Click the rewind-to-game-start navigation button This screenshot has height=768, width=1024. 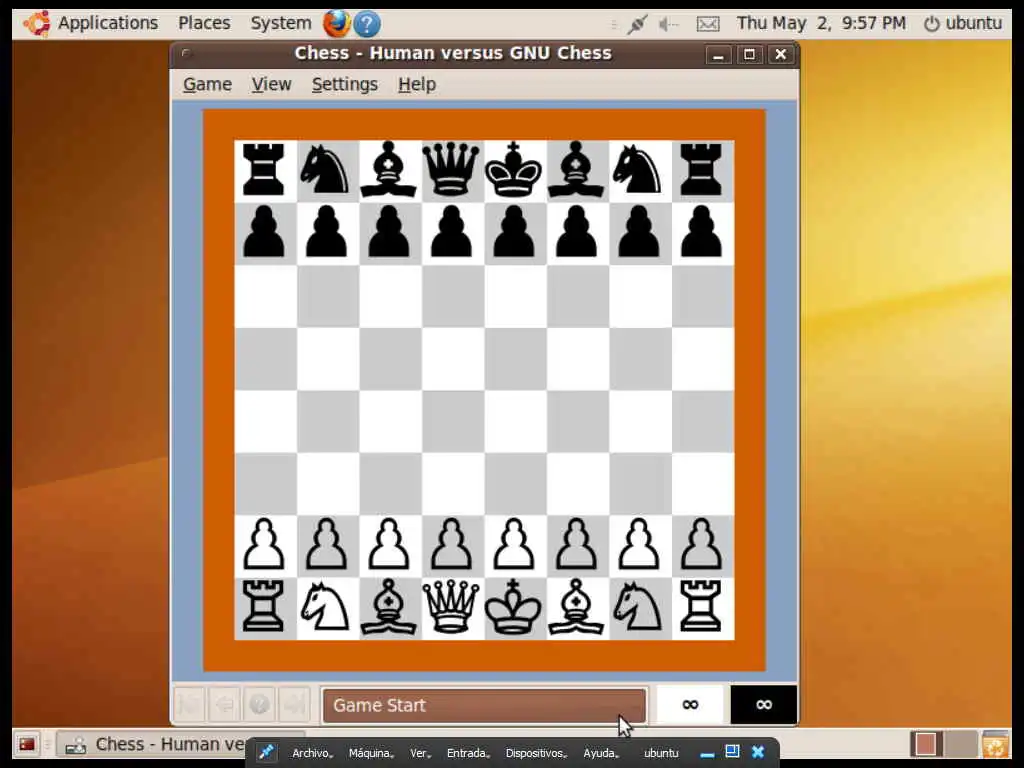[x=189, y=705]
